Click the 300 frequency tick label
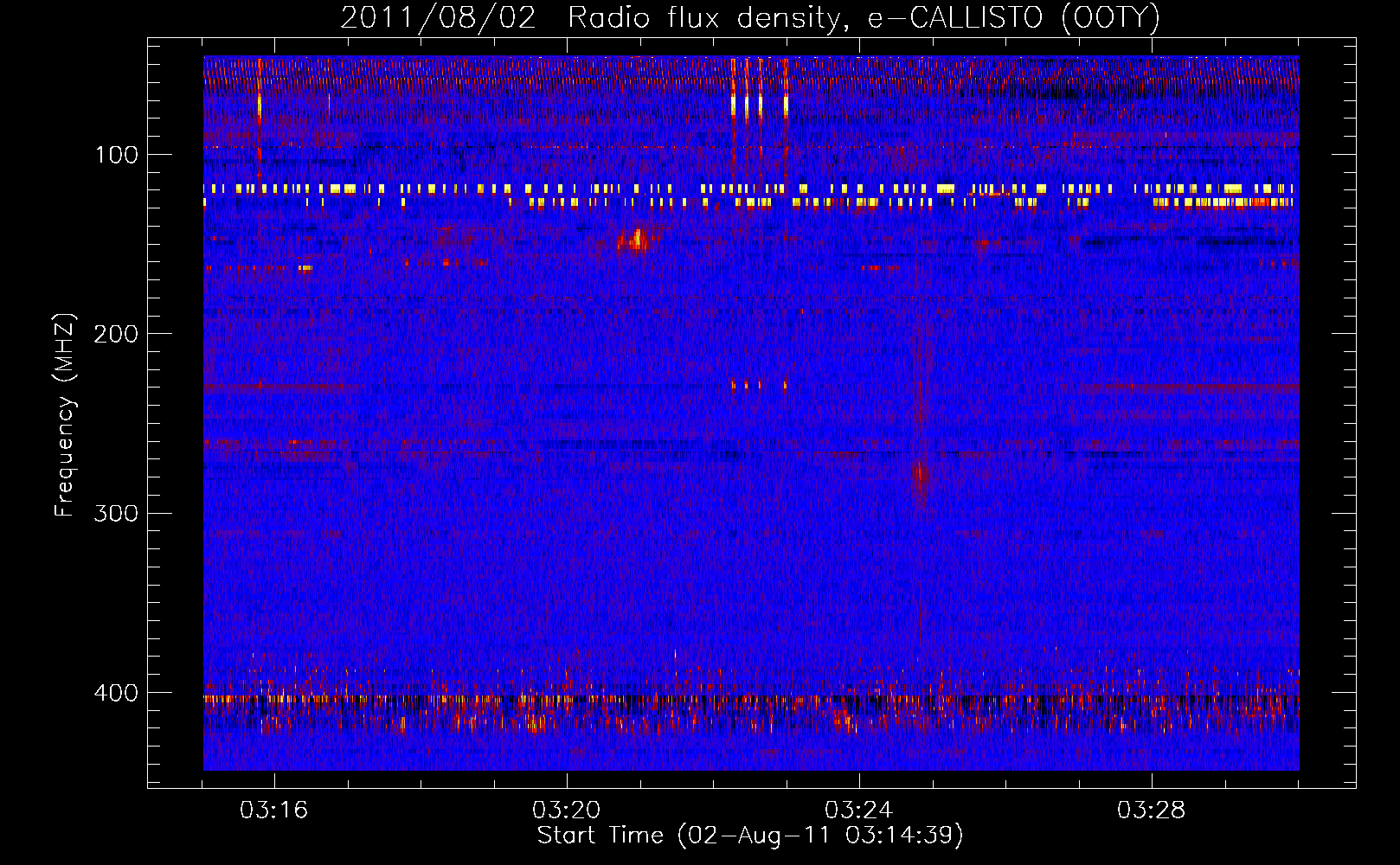The height and width of the screenshot is (865, 1400). (116, 513)
